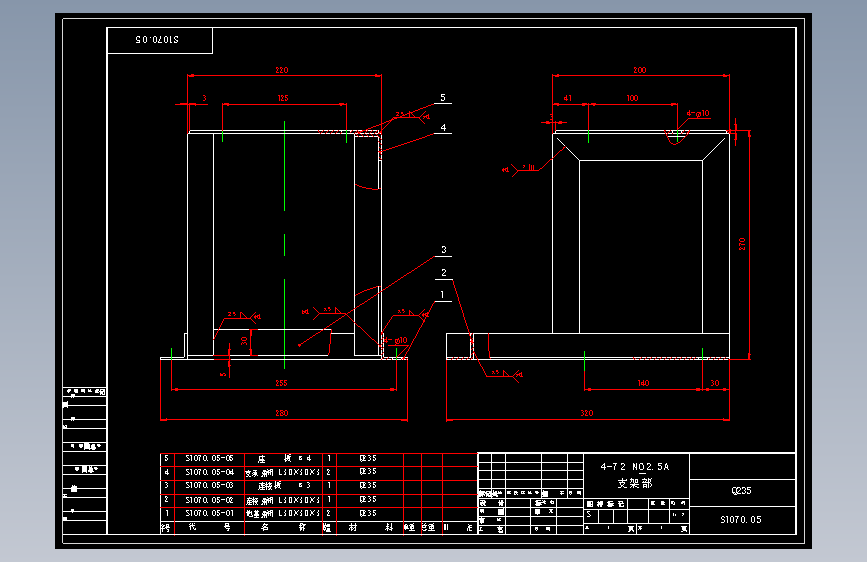Click the 280 overall base dimension
Image resolution: width=867 pixels, height=562 pixels.
pos(282,413)
